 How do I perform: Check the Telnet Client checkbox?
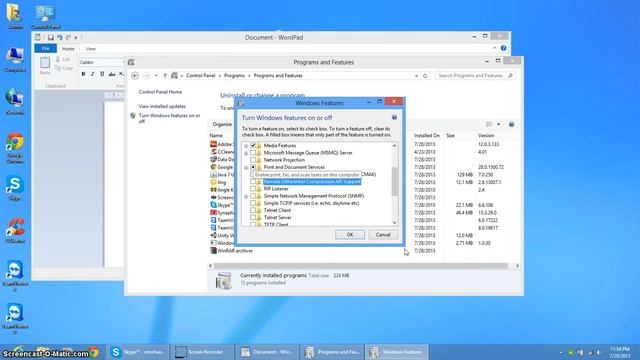253,211
